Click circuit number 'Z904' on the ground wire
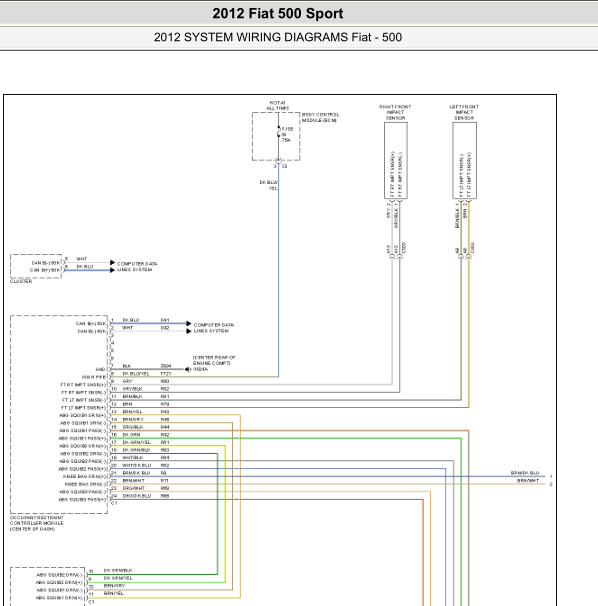This screenshot has height=606, width=598. (x=166, y=366)
